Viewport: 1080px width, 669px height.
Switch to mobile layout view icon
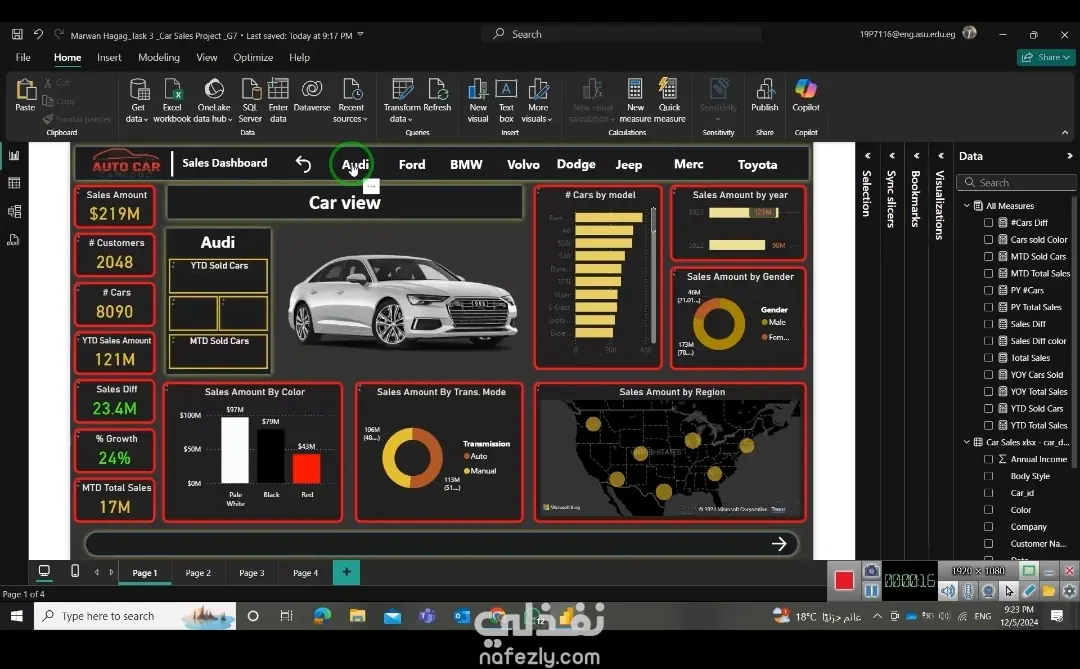click(75, 571)
